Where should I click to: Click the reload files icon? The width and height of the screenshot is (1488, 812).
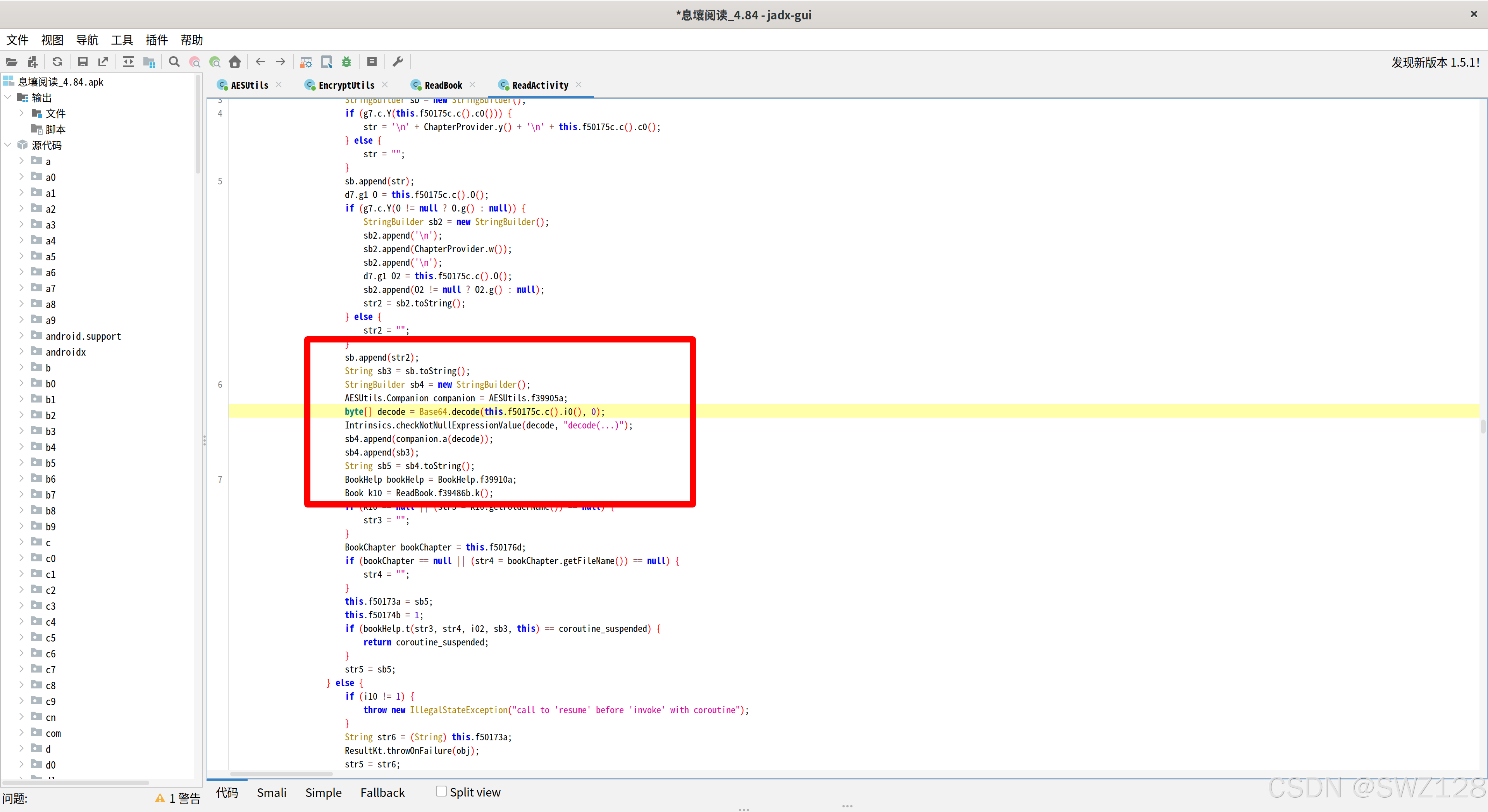pyautogui.click(x=57, y=62)
